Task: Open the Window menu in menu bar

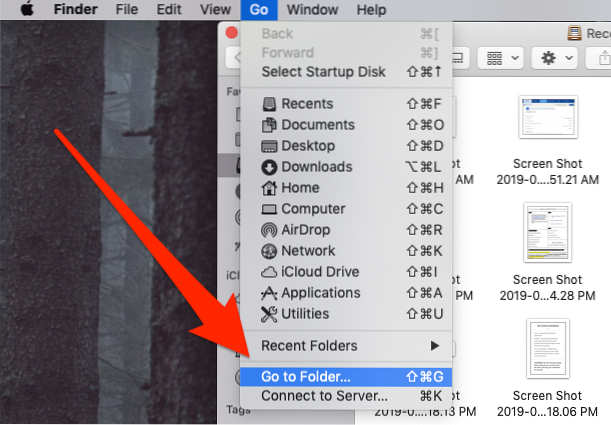Action: (311, 10)
